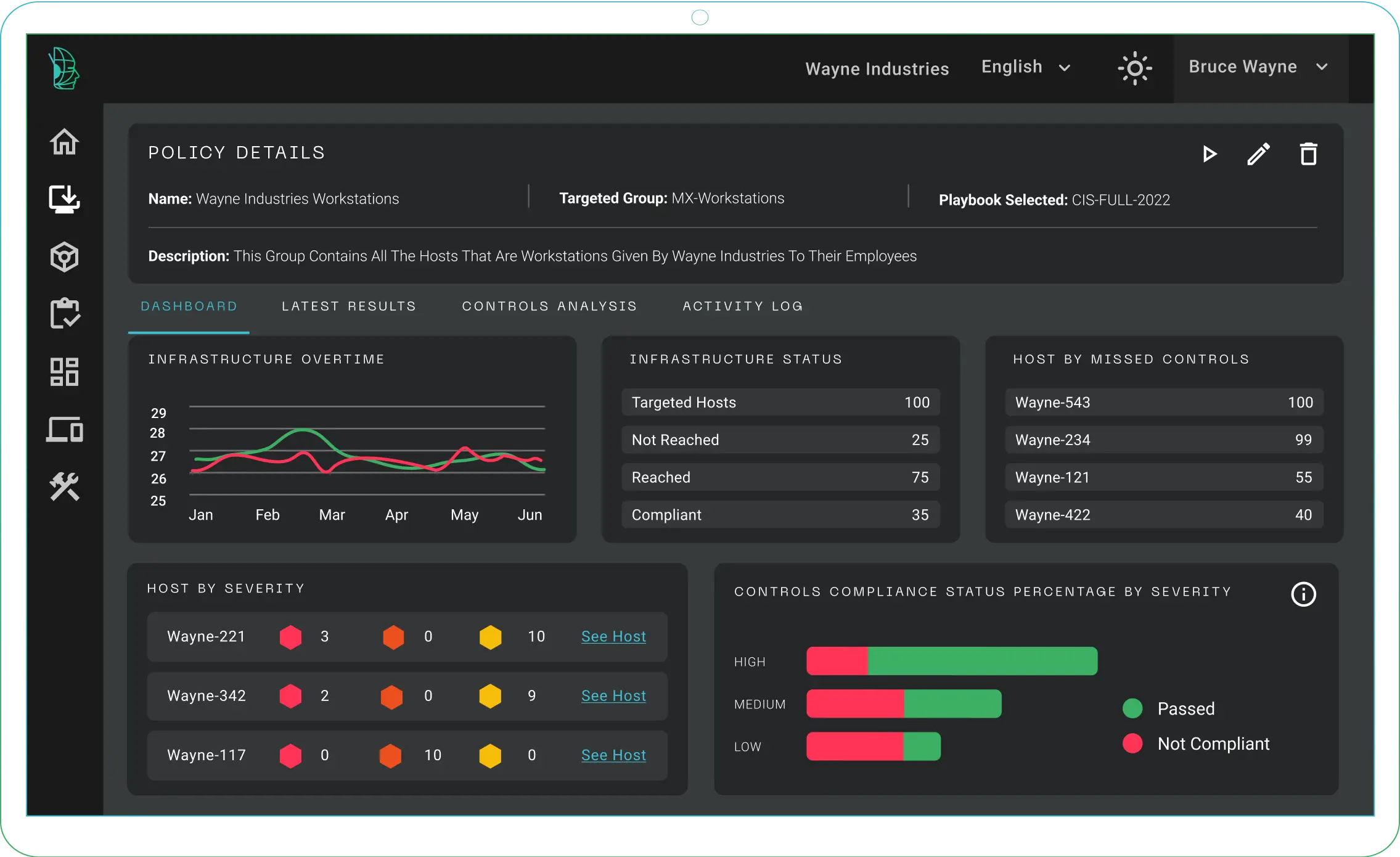Show info for controls compliance chart
1400x857 pixels.
pyautogui.click(x=1303, y=594)
